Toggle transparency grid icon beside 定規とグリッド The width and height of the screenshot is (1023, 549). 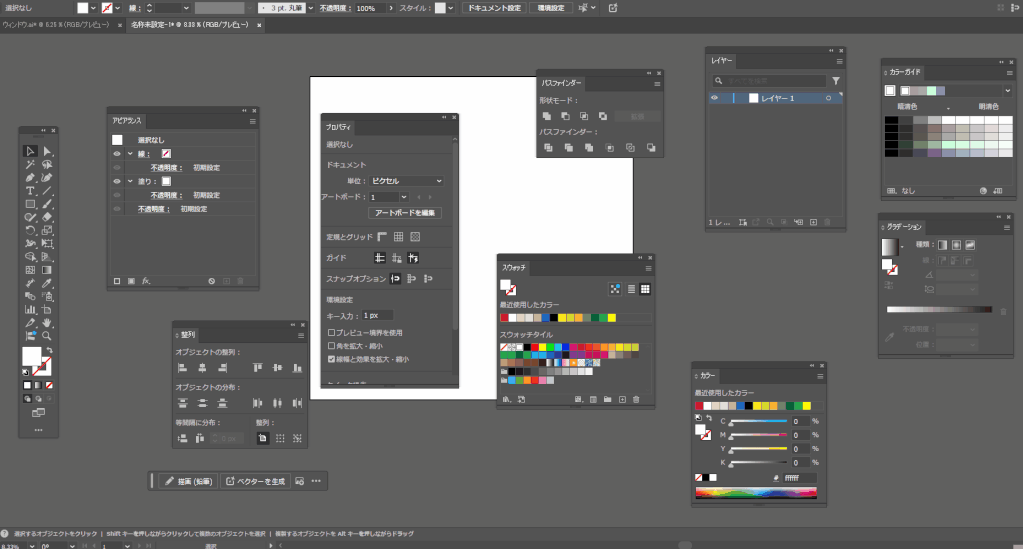(415, 237)
